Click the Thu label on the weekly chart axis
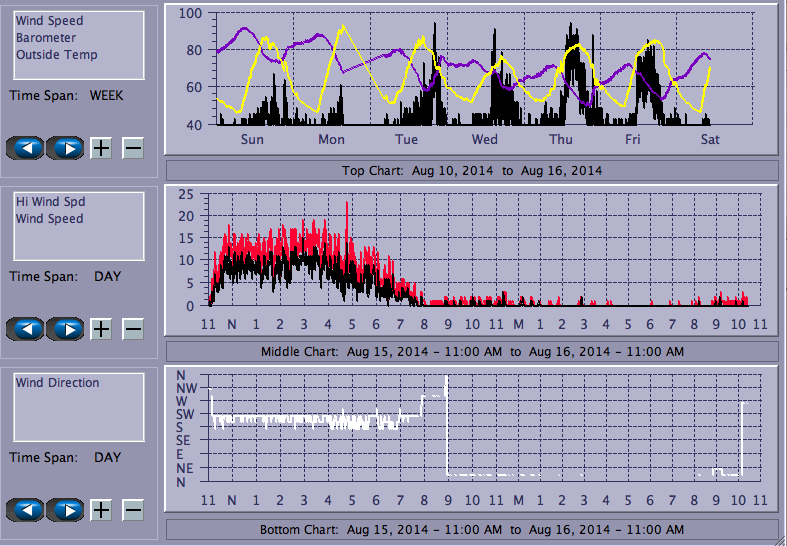This screenshot has height=546, width=787. coord(561,140)
